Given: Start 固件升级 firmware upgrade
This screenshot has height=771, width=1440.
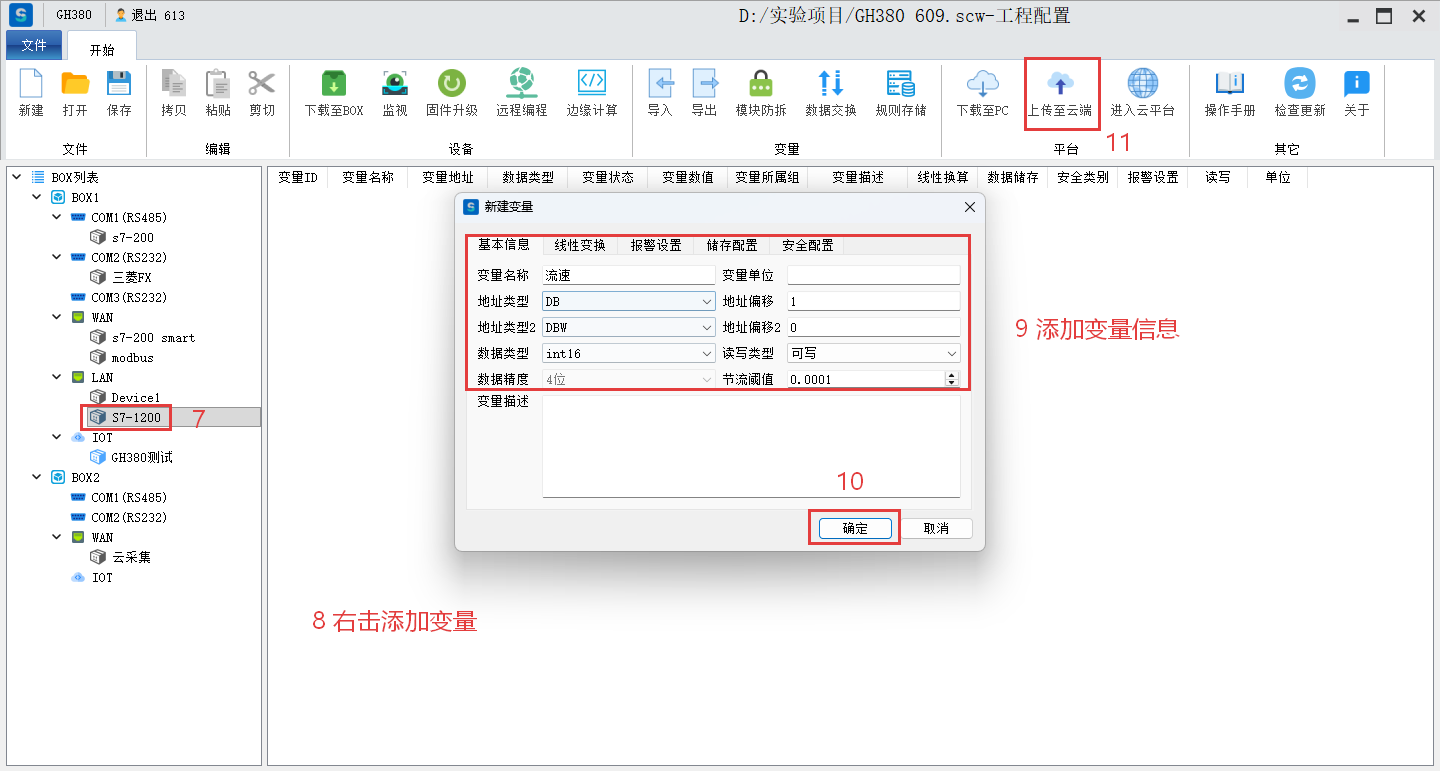Looking at the screenshot, I should [x=452, y=84].
